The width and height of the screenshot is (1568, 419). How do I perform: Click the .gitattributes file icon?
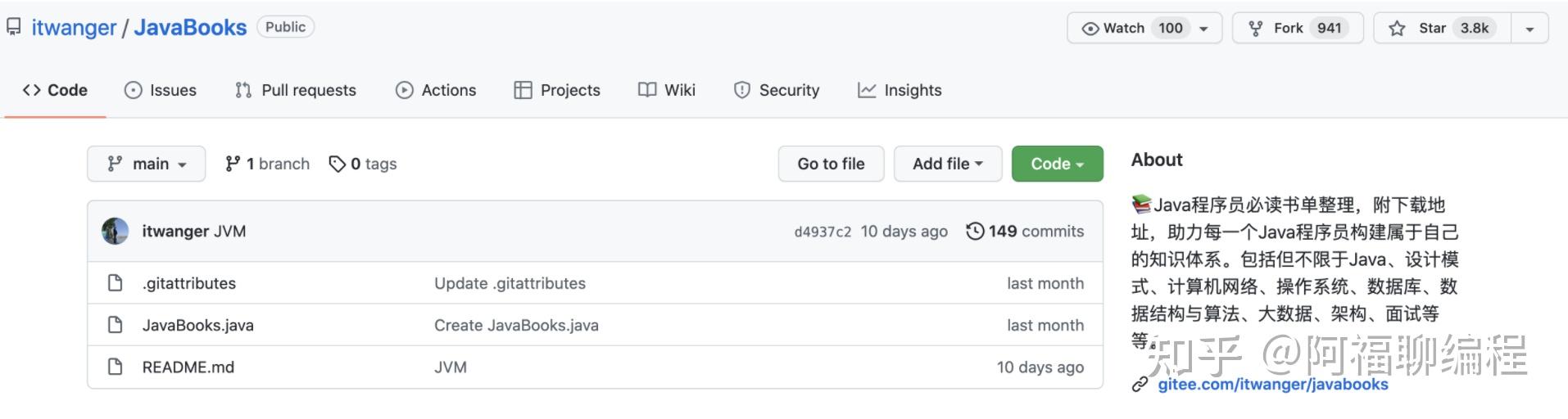[116, 283]
